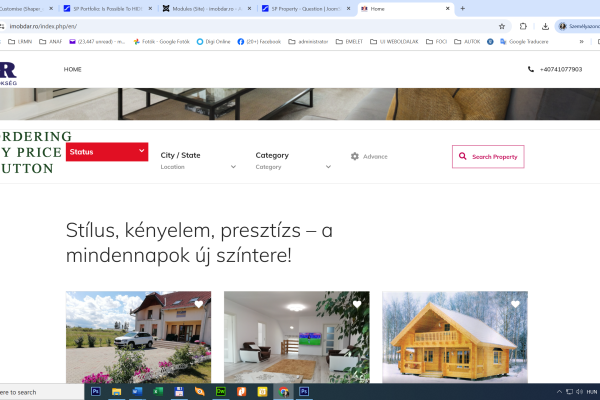Click the Advance gear icon
The height and width of the screenshot is (400, 600).
[355, 157]
